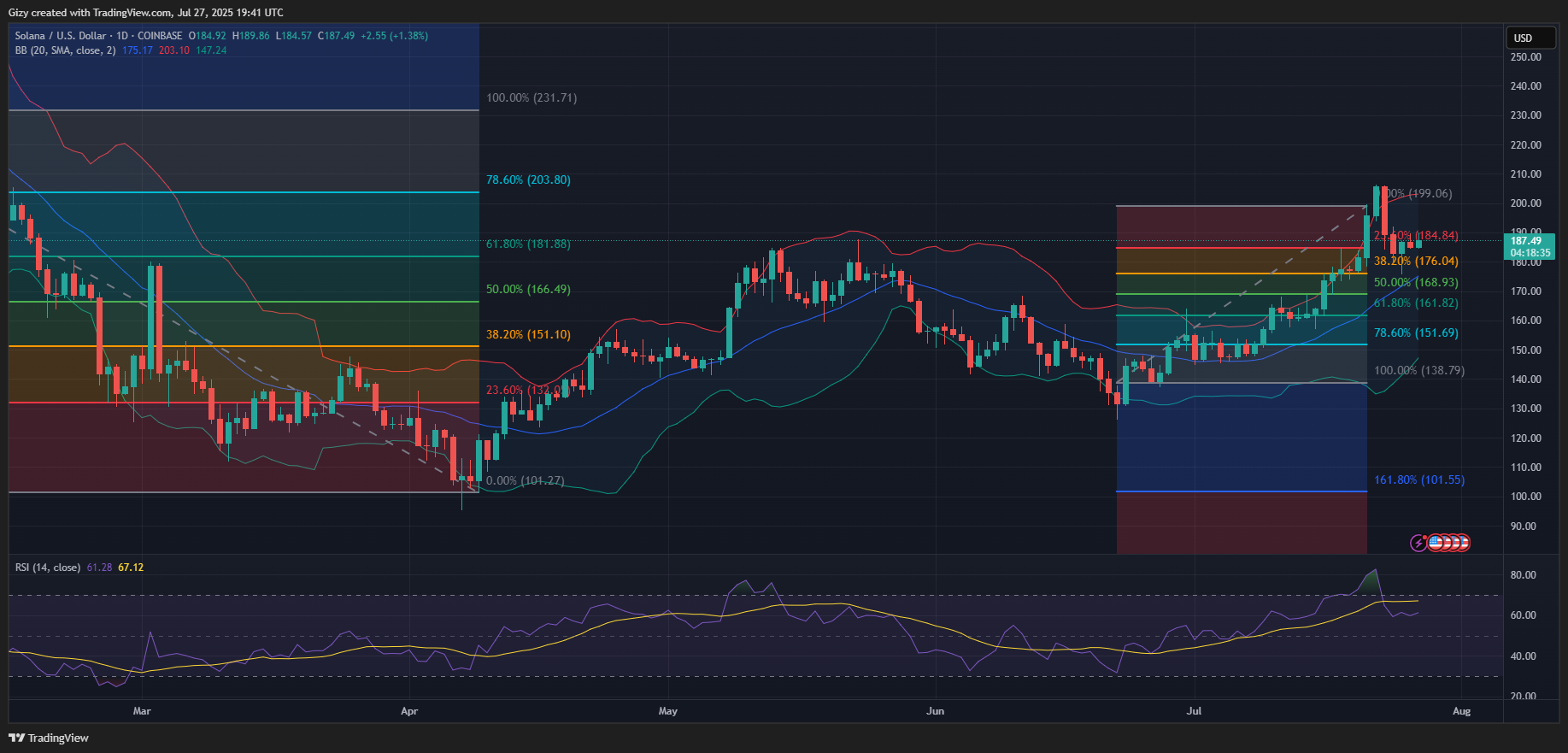Select the 38.20% (176.04) retracement label
This screenshot has width=1568, height=753.
1416,262
